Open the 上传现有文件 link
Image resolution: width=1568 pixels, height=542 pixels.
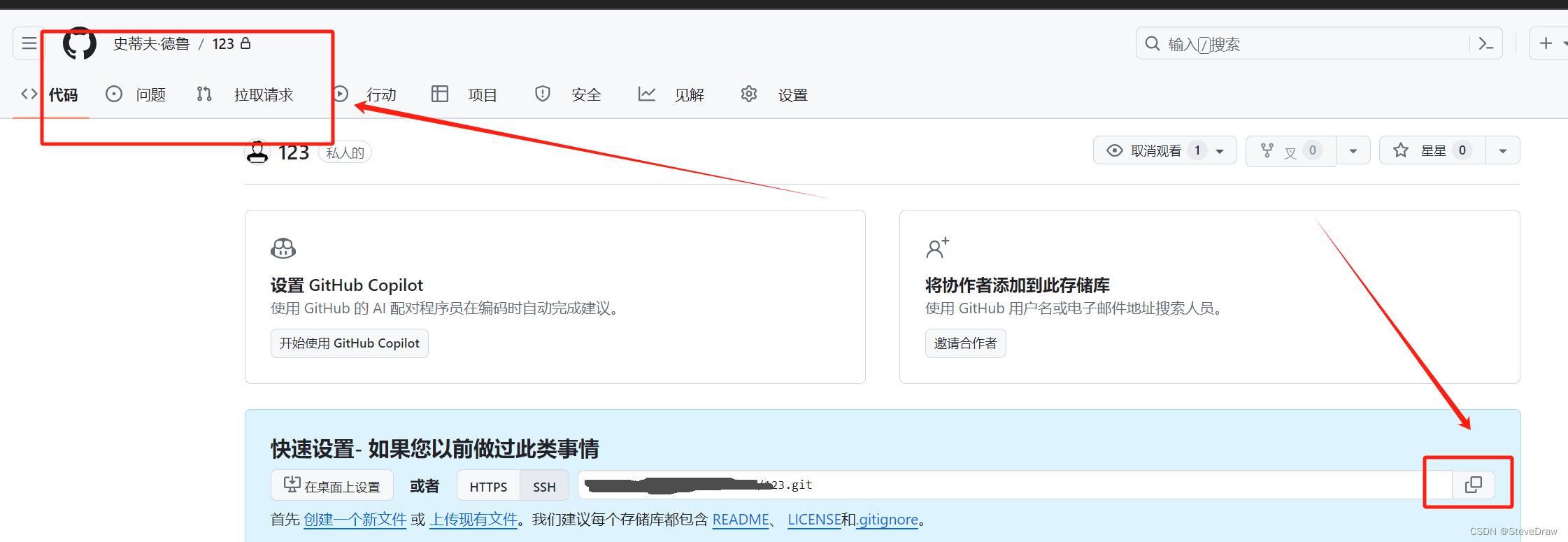[x=473, y=520]
